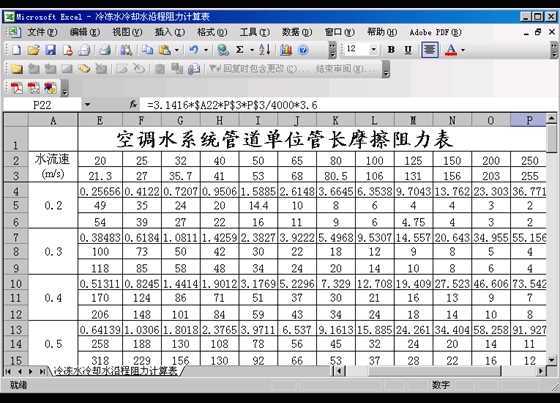Image resolution: width=560 pixels, height=403 pixels.
Task: Click the Copy icon in the toolbar
Action: pyautogui.click(x=148, y=50)
